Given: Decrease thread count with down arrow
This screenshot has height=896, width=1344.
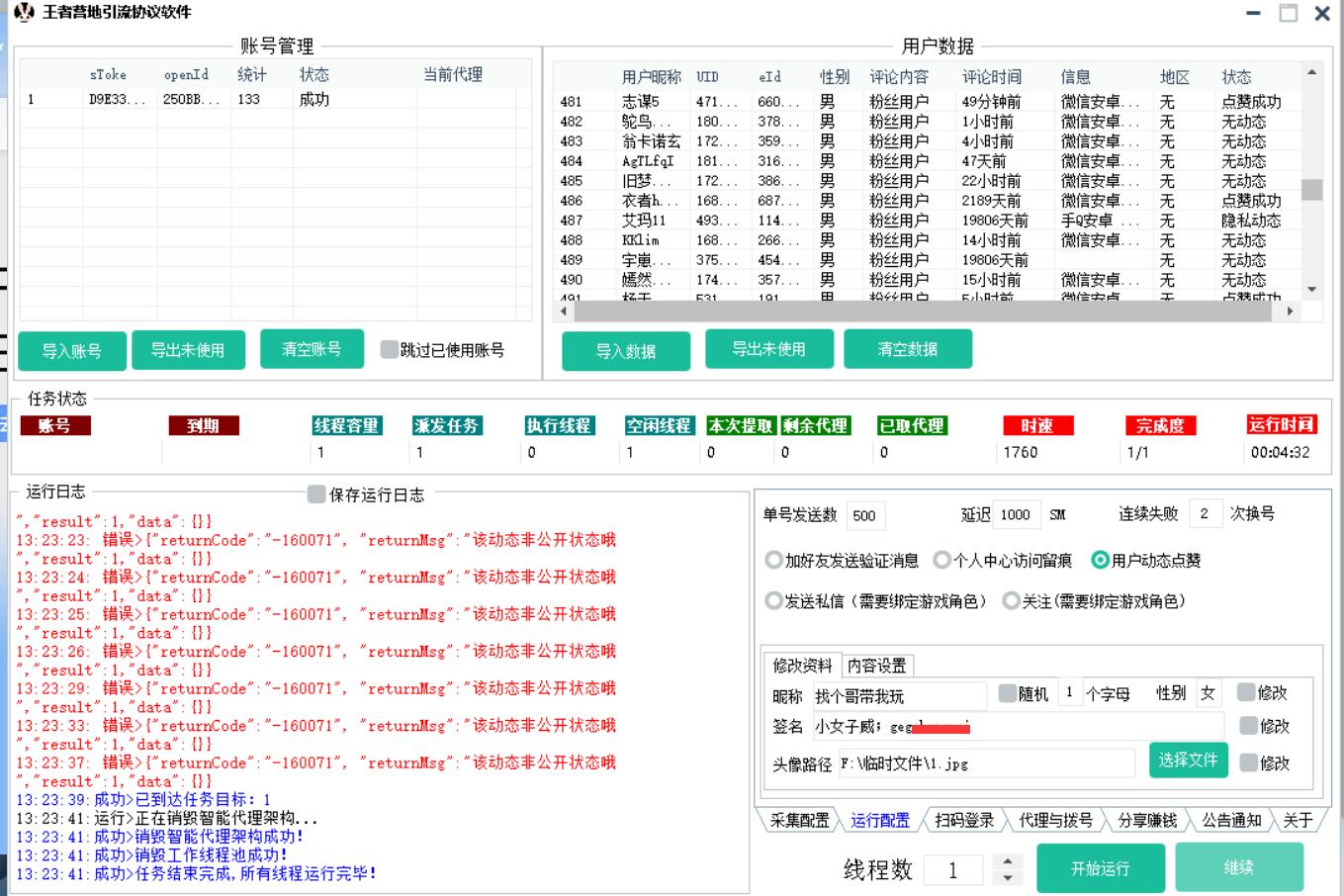Looking at the screenshot, I should 1007,878.
